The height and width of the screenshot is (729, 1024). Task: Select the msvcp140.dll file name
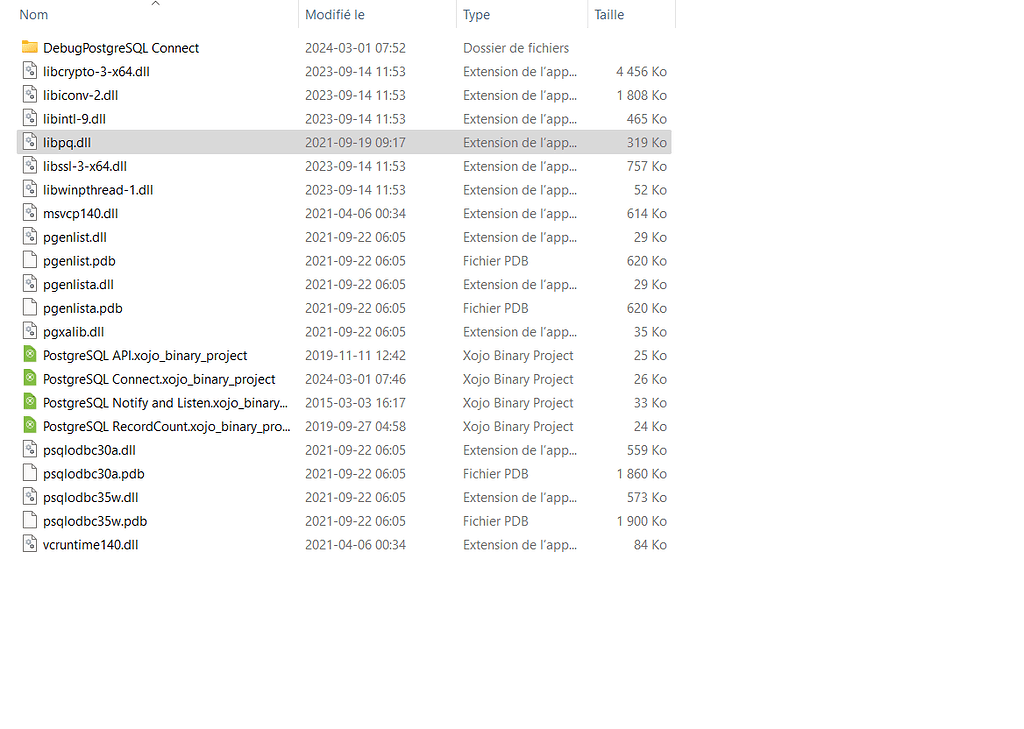tap(80, 214)
